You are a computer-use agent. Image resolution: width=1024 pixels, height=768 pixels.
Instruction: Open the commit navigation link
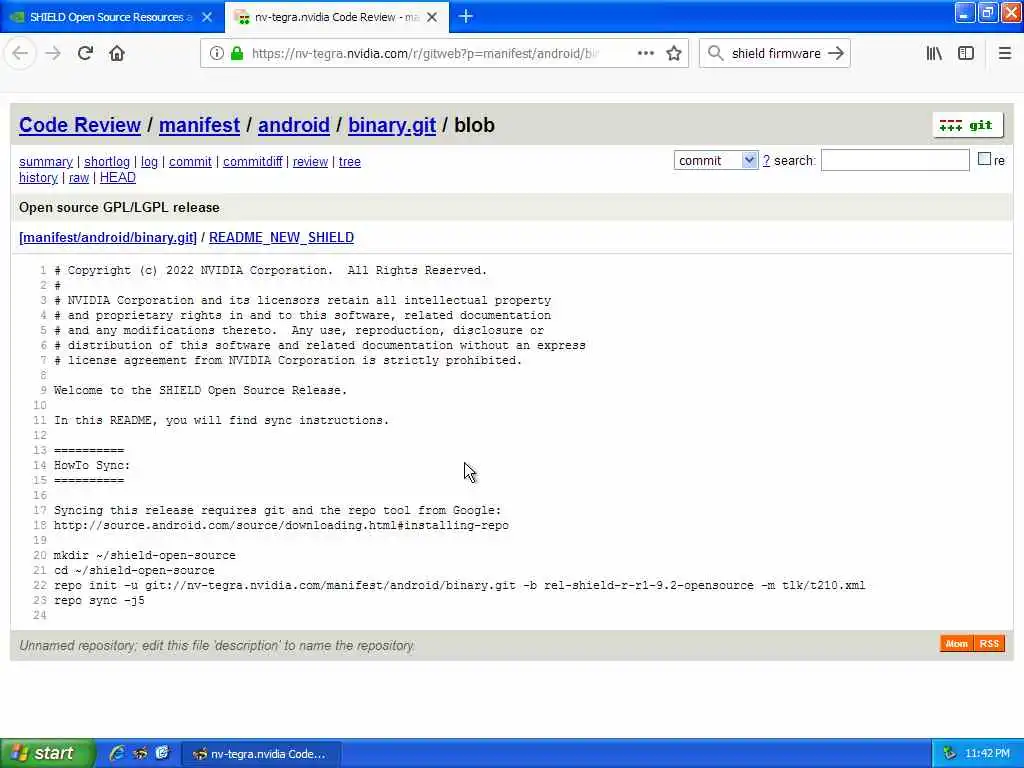[x=190, y=161]
